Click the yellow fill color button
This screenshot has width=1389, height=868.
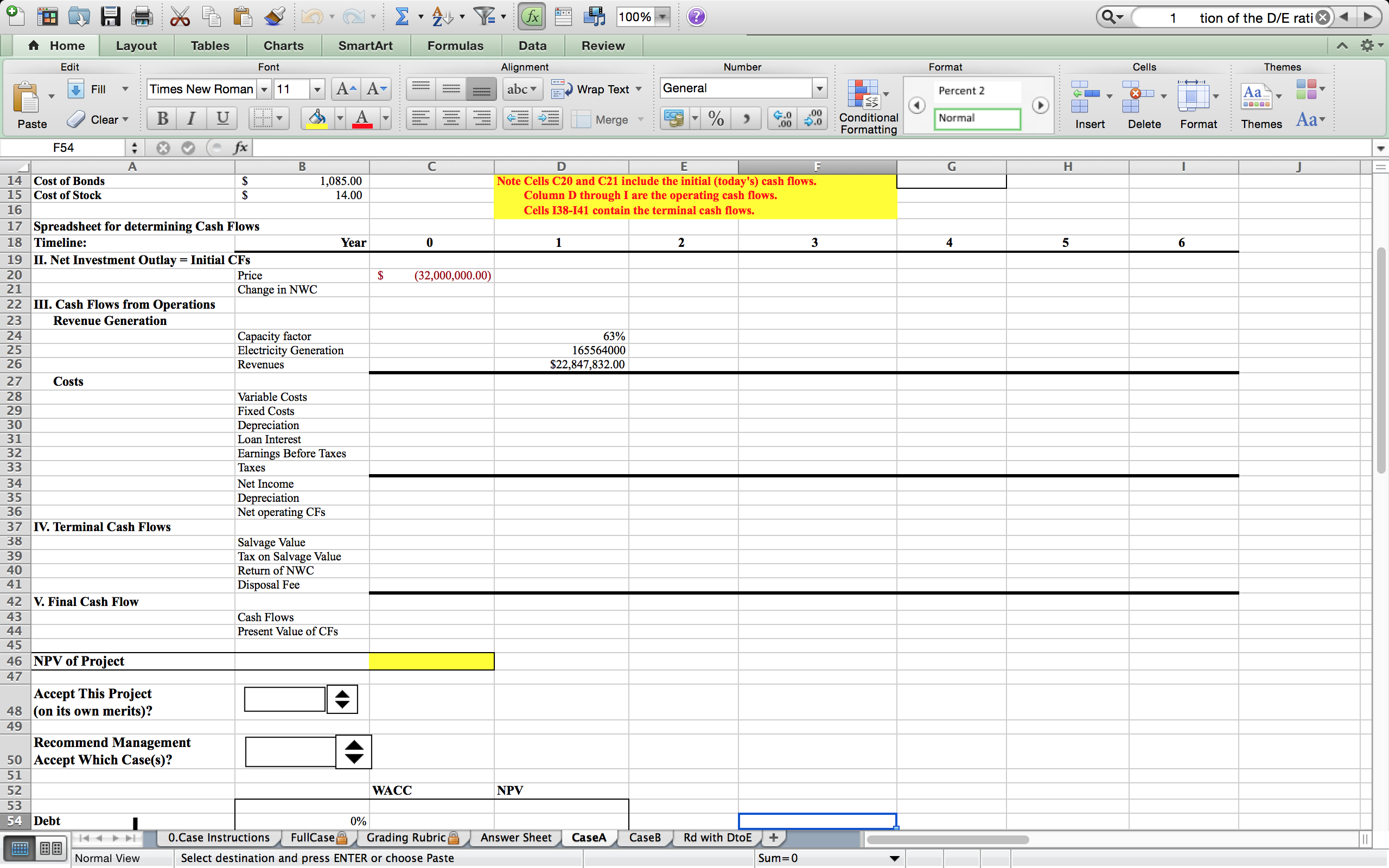pos(317,119)
